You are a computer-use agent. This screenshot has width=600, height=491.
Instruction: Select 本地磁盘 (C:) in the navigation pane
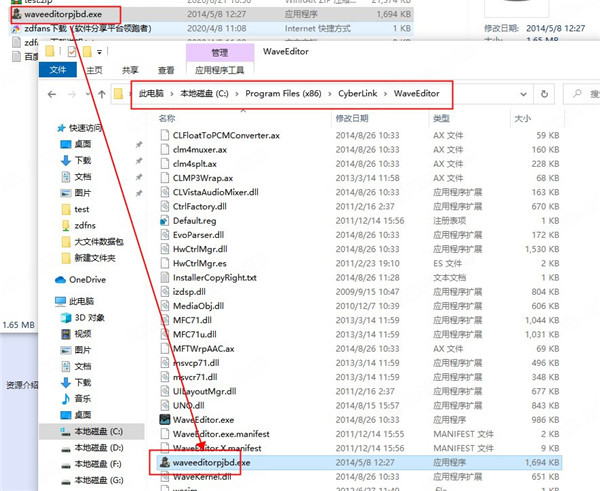(98, 431)
